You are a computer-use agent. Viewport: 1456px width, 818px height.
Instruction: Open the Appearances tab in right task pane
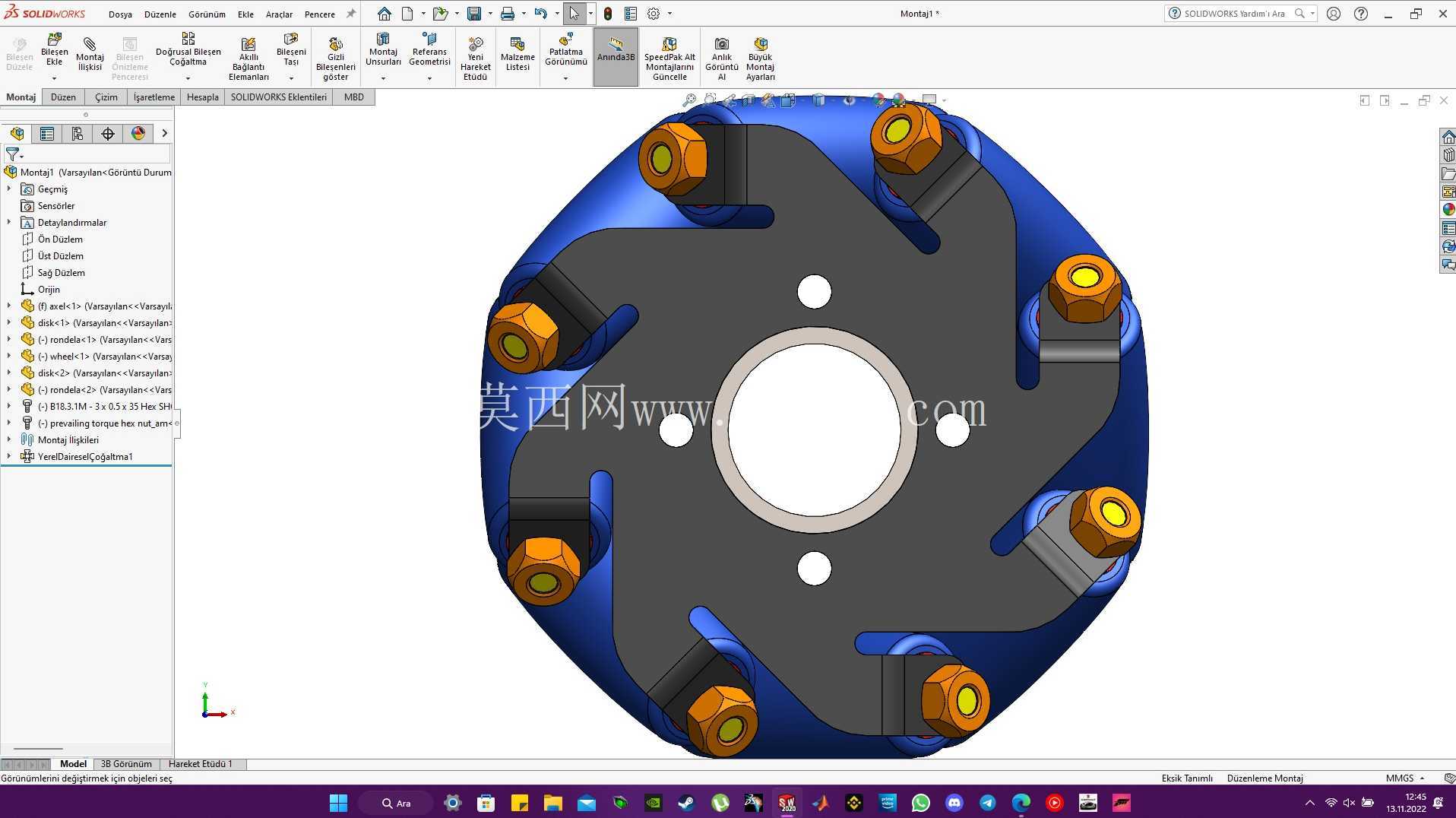pyautogui.click(x=1448, y=210)
